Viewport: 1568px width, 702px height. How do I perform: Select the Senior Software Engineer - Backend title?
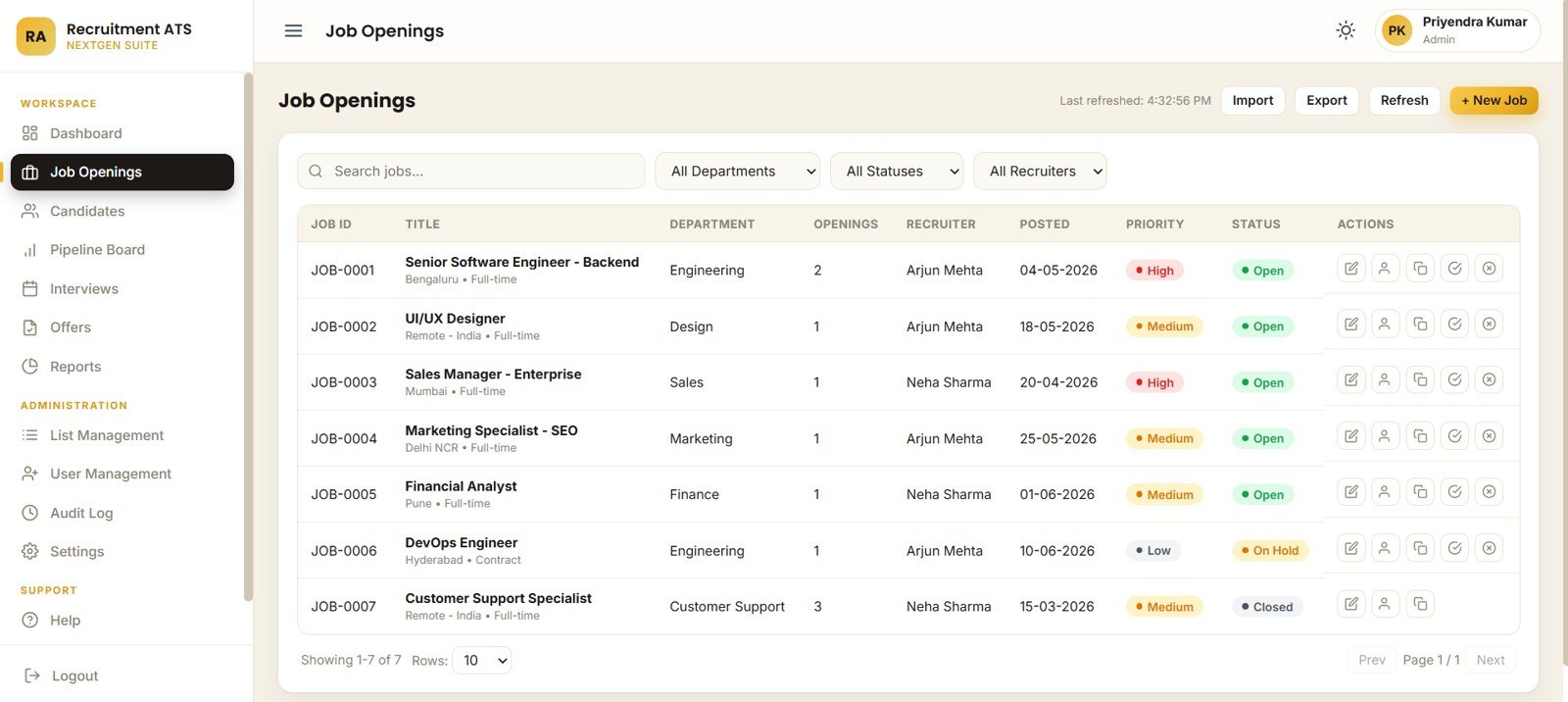pyautogui.click(x=522, y=262)
